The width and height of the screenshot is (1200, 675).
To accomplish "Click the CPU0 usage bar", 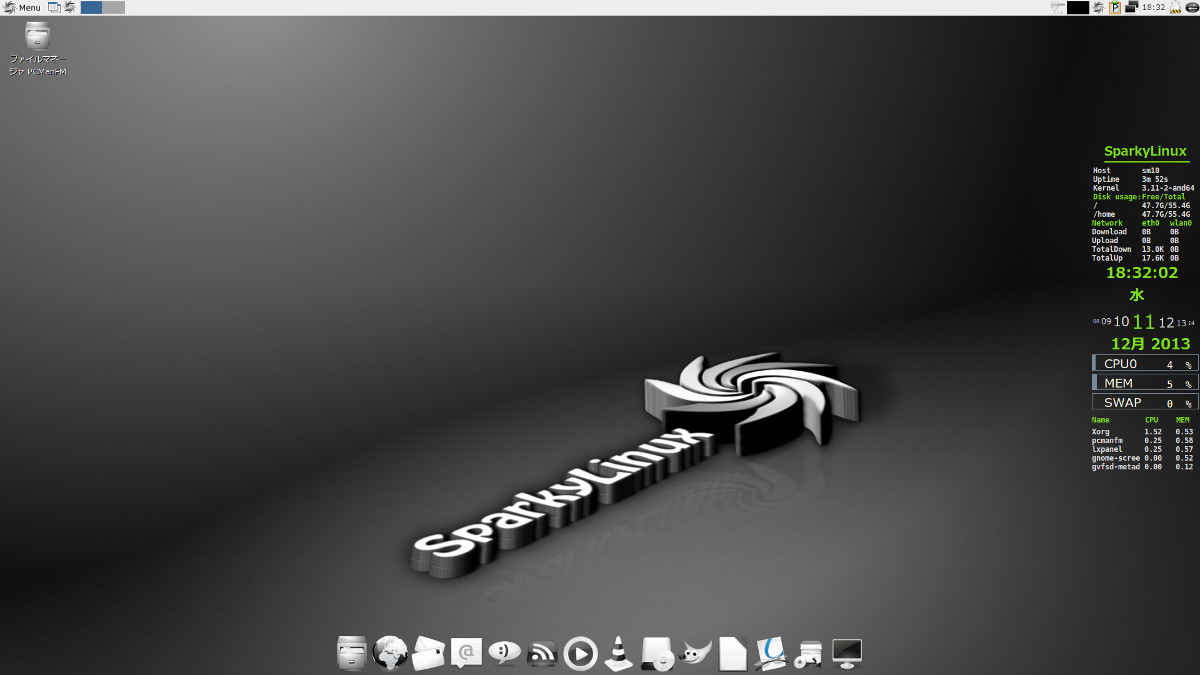I will (1145, 364).
